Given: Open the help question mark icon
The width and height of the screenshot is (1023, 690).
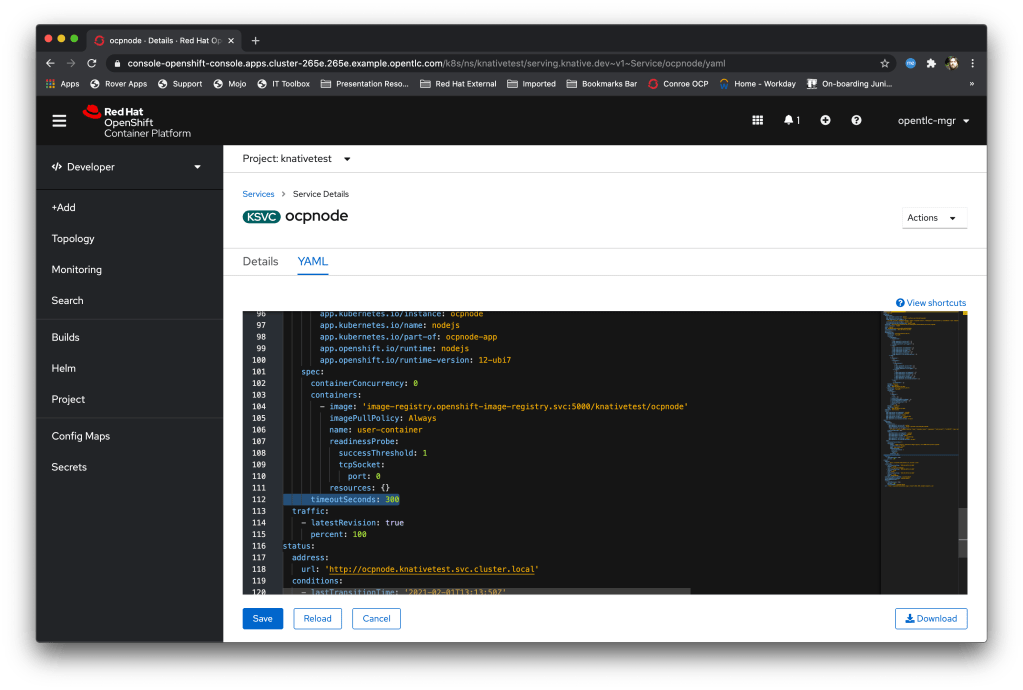Looking at the screenshot, I should (x=856, y=120).
